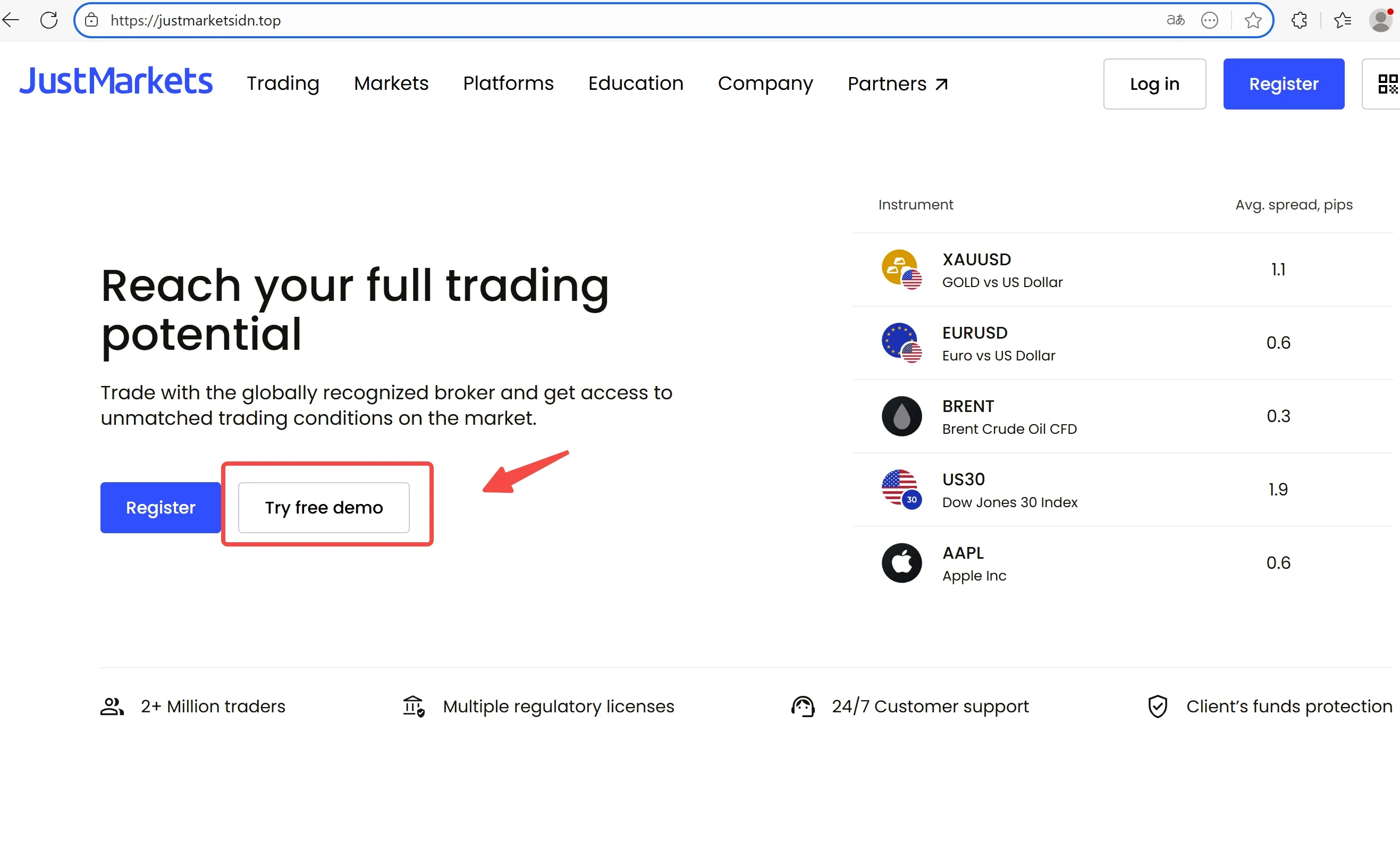Click 'GOLD vs US Dollar' description
This screenshot has width=1400, height=841.
[1002, 282]
